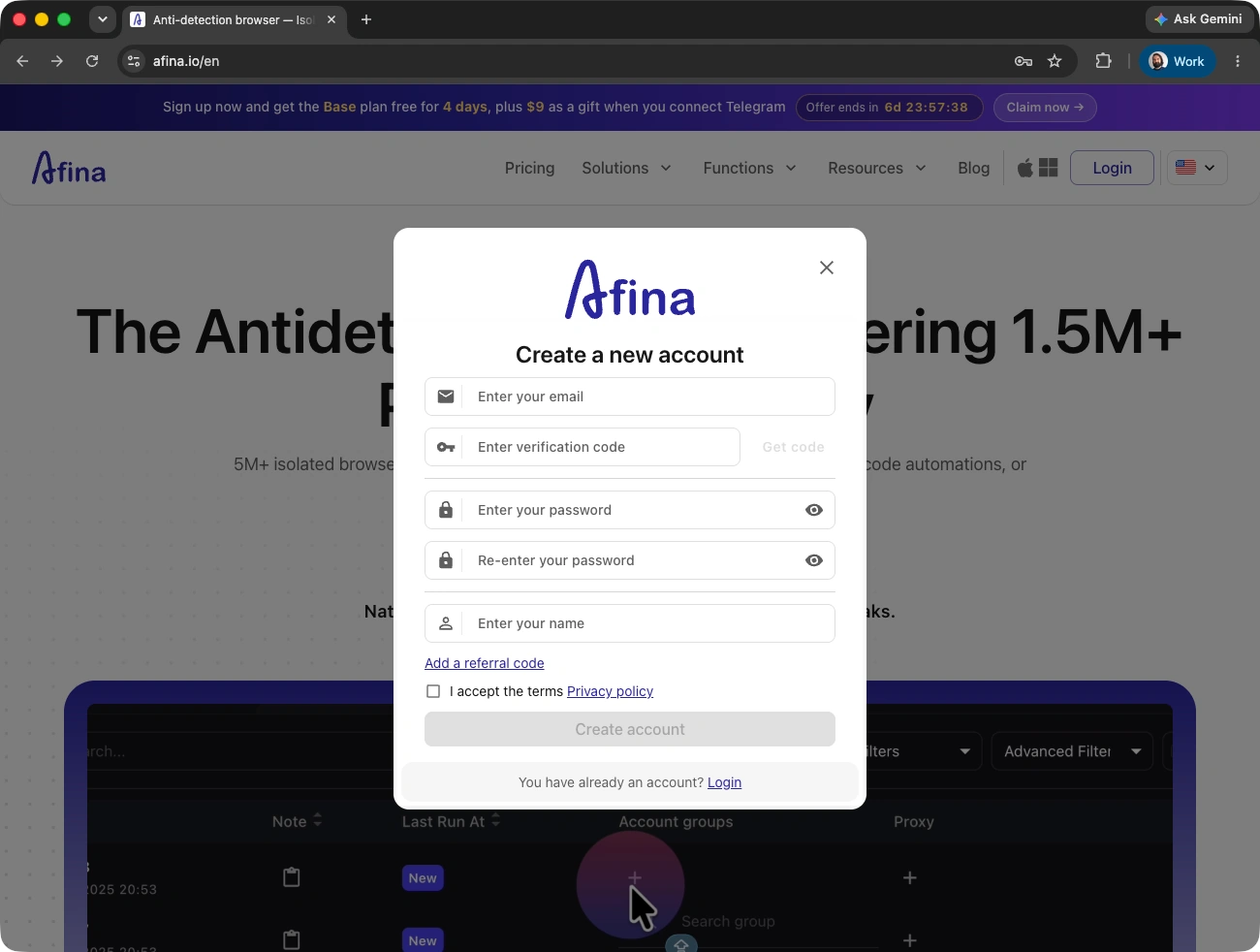The width and height of the screenshot is (1260, 952).
Task: Click the Login link in the dialog footer
Action: (724, 782)
